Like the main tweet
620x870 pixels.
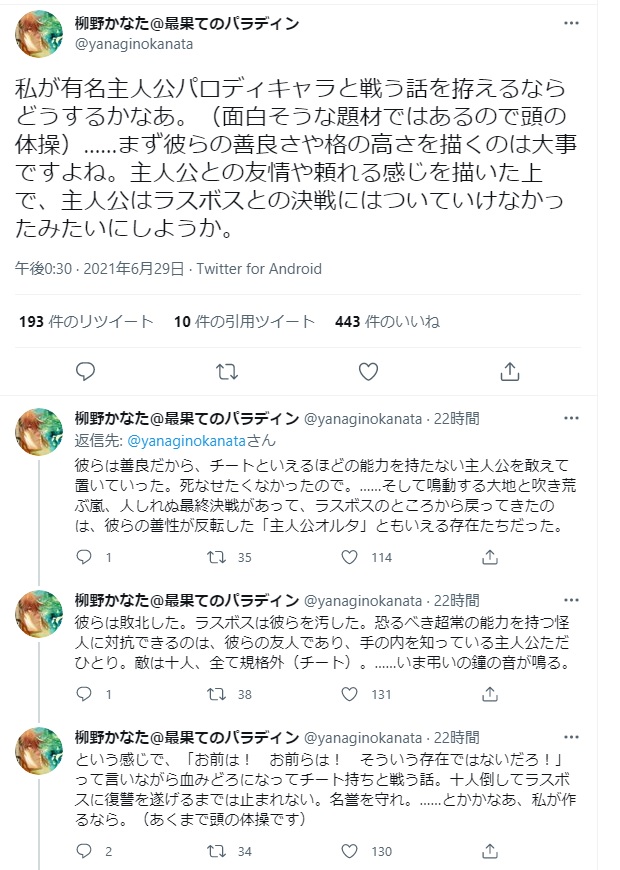368,371
